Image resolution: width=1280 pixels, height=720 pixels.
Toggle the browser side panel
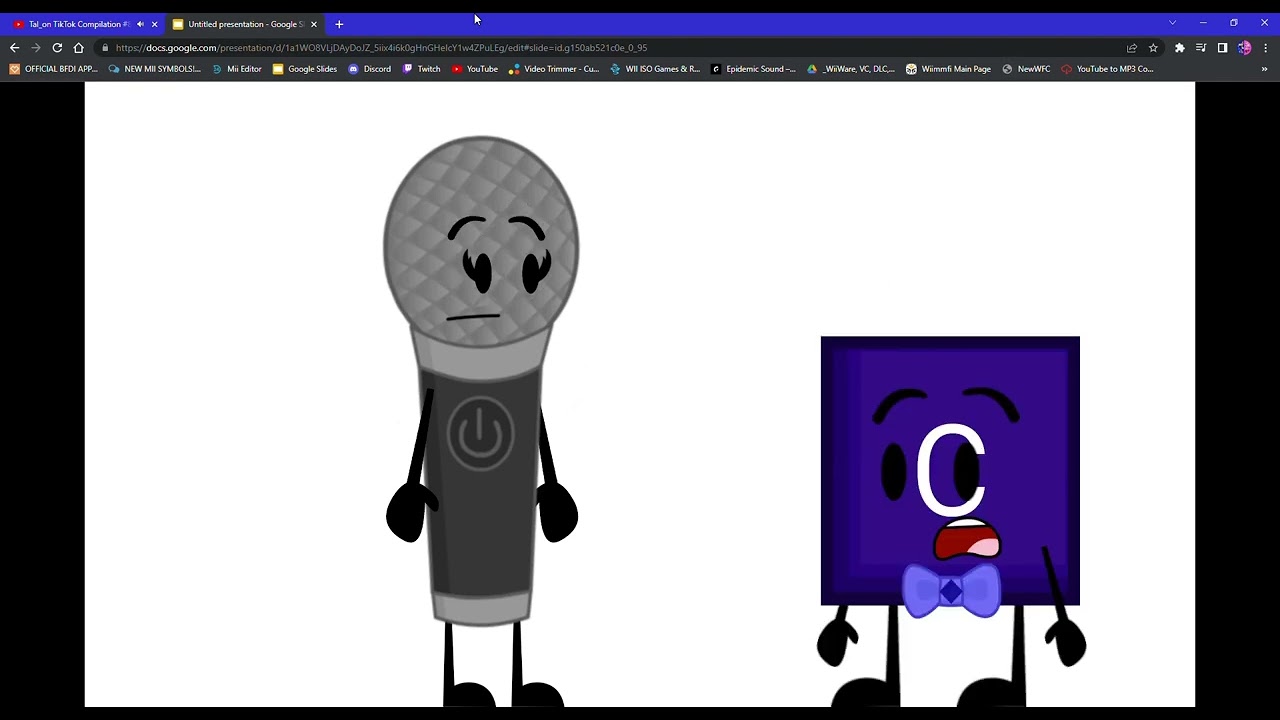point(1222,48)
